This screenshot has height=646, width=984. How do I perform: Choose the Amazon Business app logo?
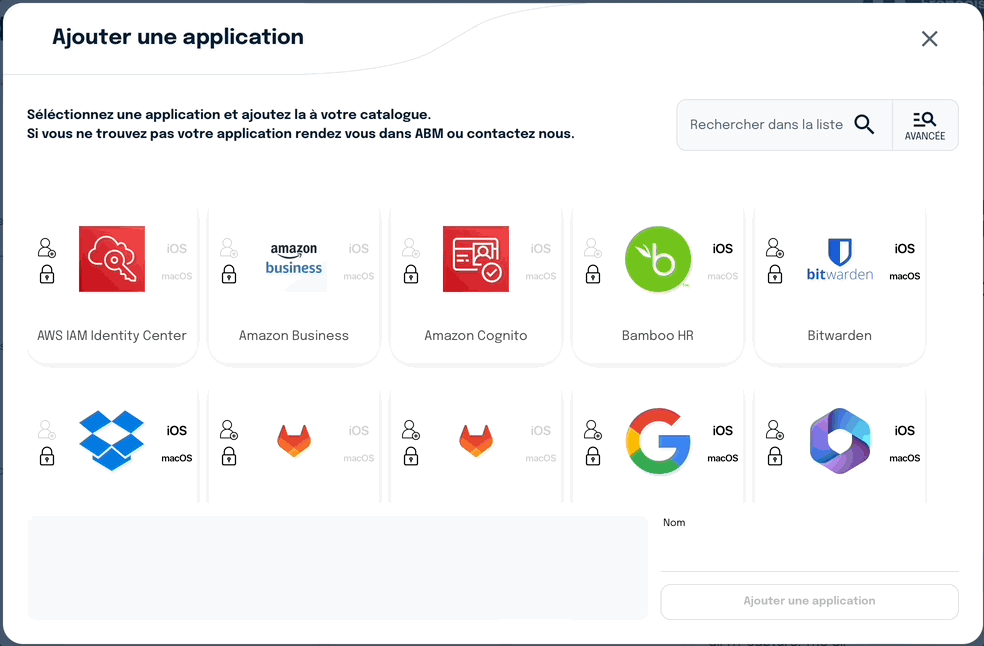coord(294,259)
